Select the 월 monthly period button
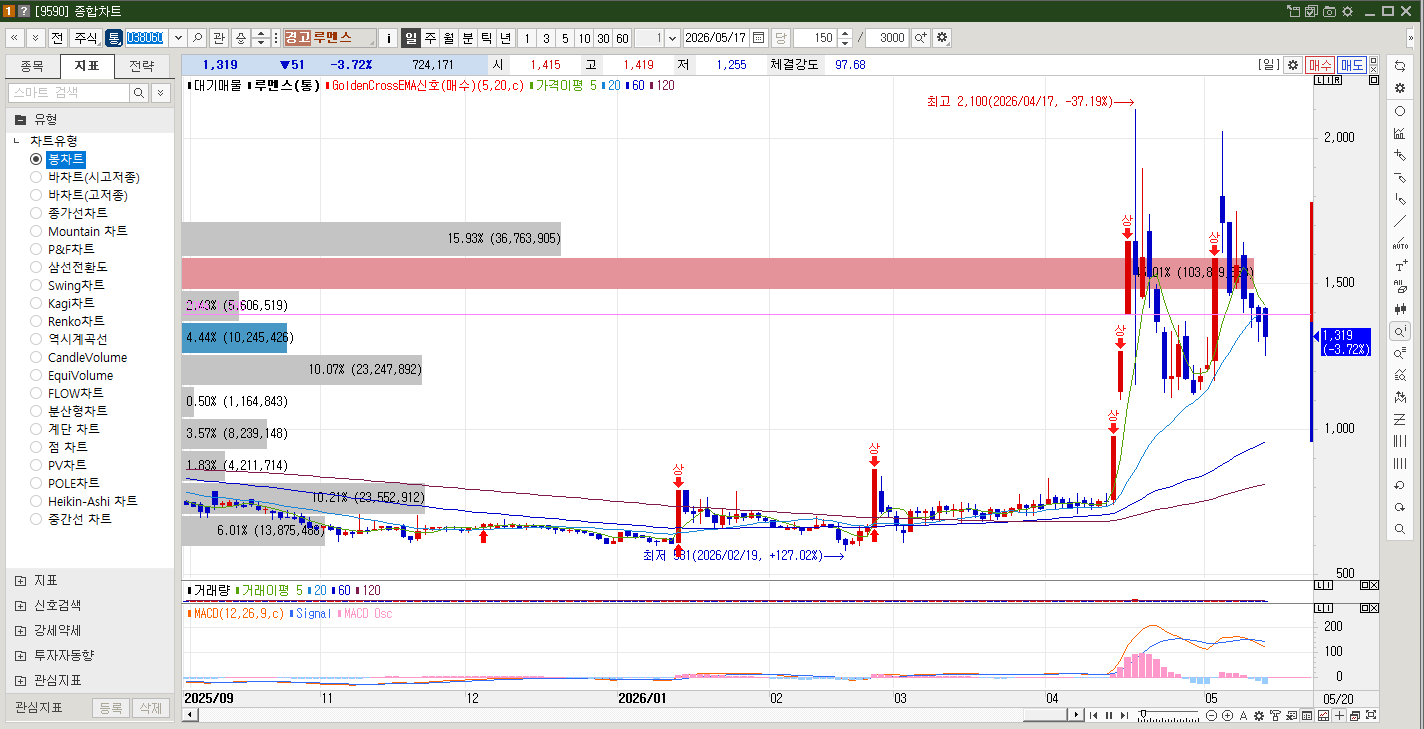This screenshot has height=729, width=1424. pyautogui.click(x=449, y=38)
